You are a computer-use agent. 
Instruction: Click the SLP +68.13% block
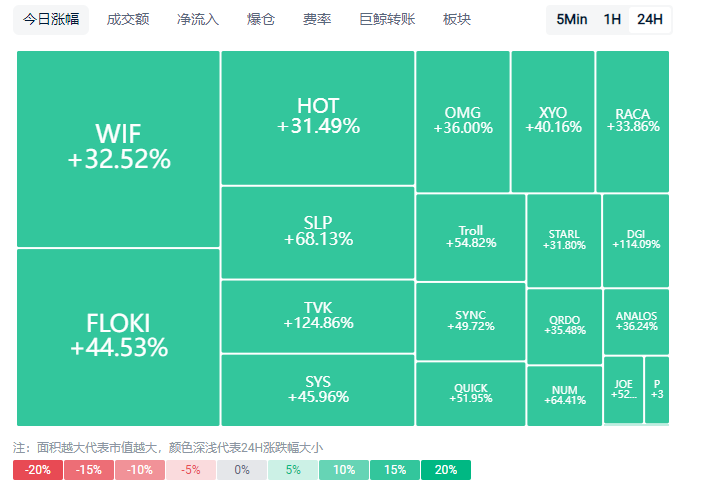pos(317,232)
